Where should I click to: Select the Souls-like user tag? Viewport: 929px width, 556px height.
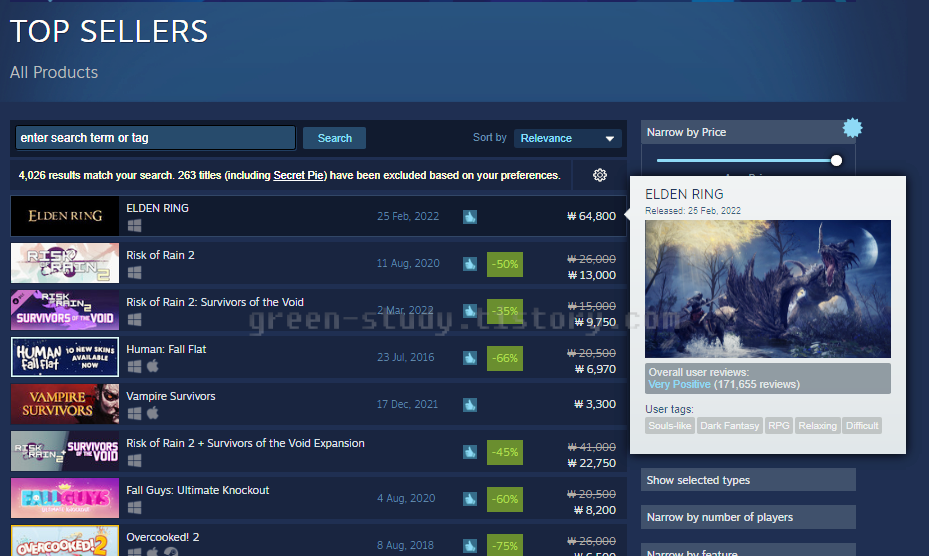669,426
